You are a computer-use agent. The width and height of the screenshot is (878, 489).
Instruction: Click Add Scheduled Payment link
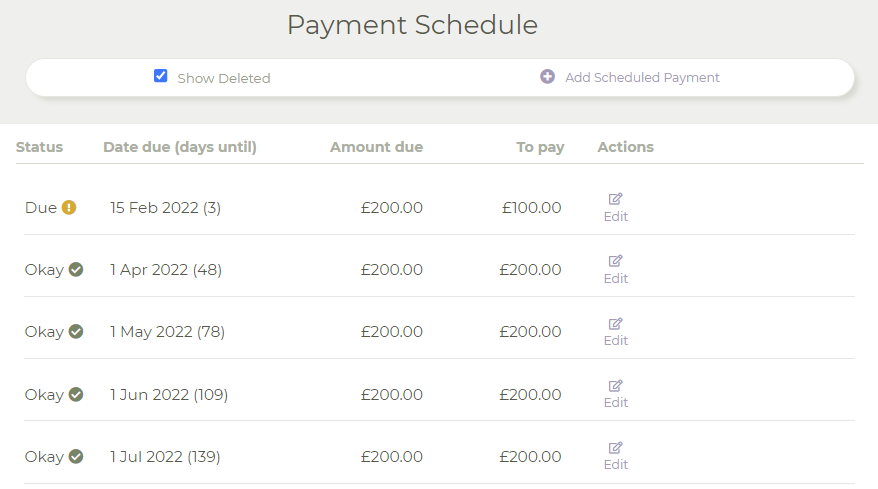tap(642, 77)
